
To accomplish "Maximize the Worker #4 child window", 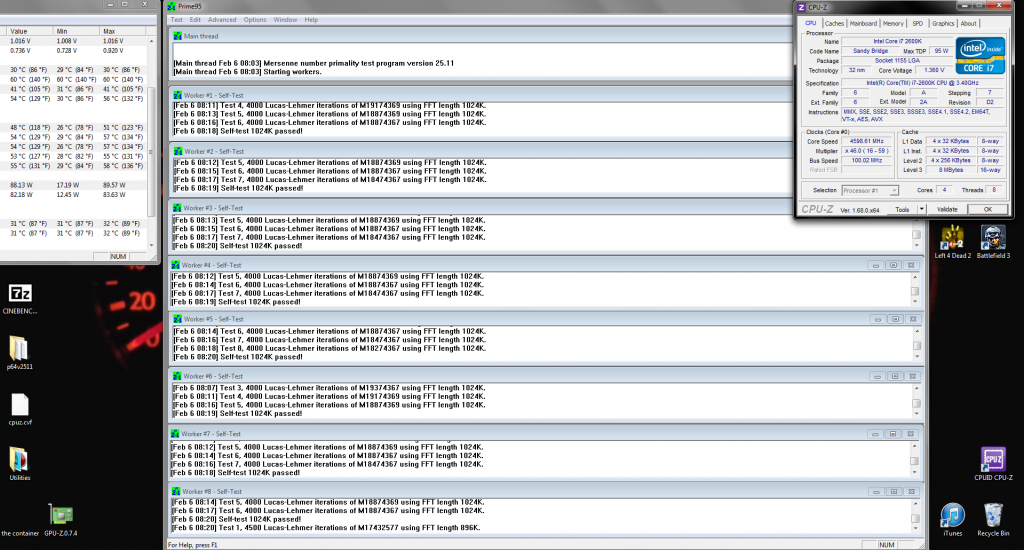I will pos(893,265).
